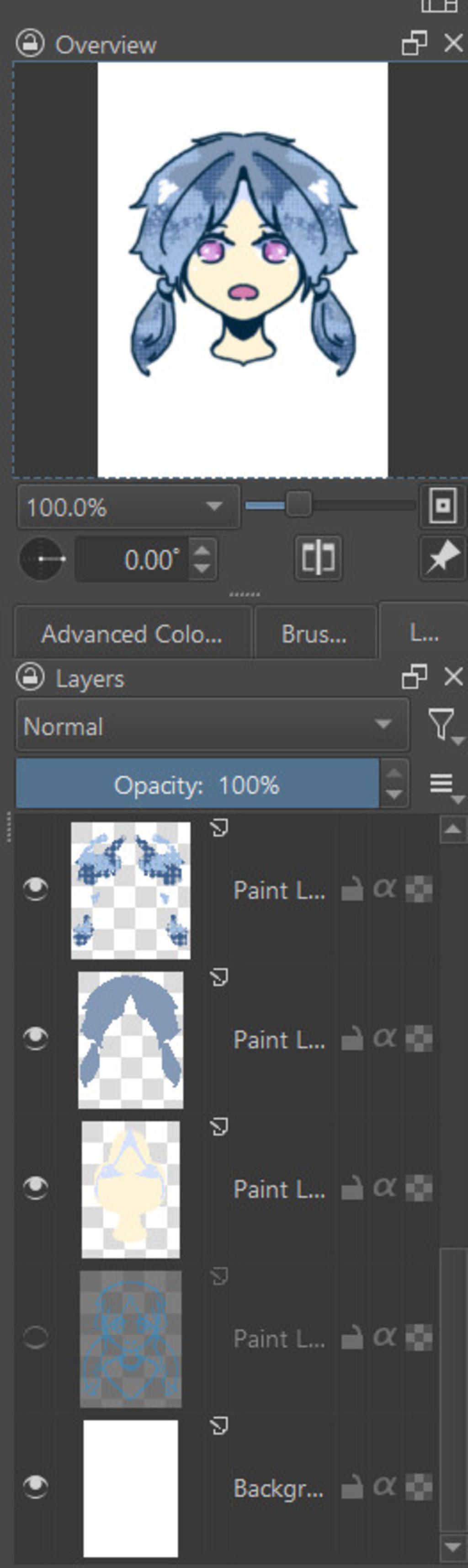Toggle lock on the Background layer

(x=351, y=1488)
